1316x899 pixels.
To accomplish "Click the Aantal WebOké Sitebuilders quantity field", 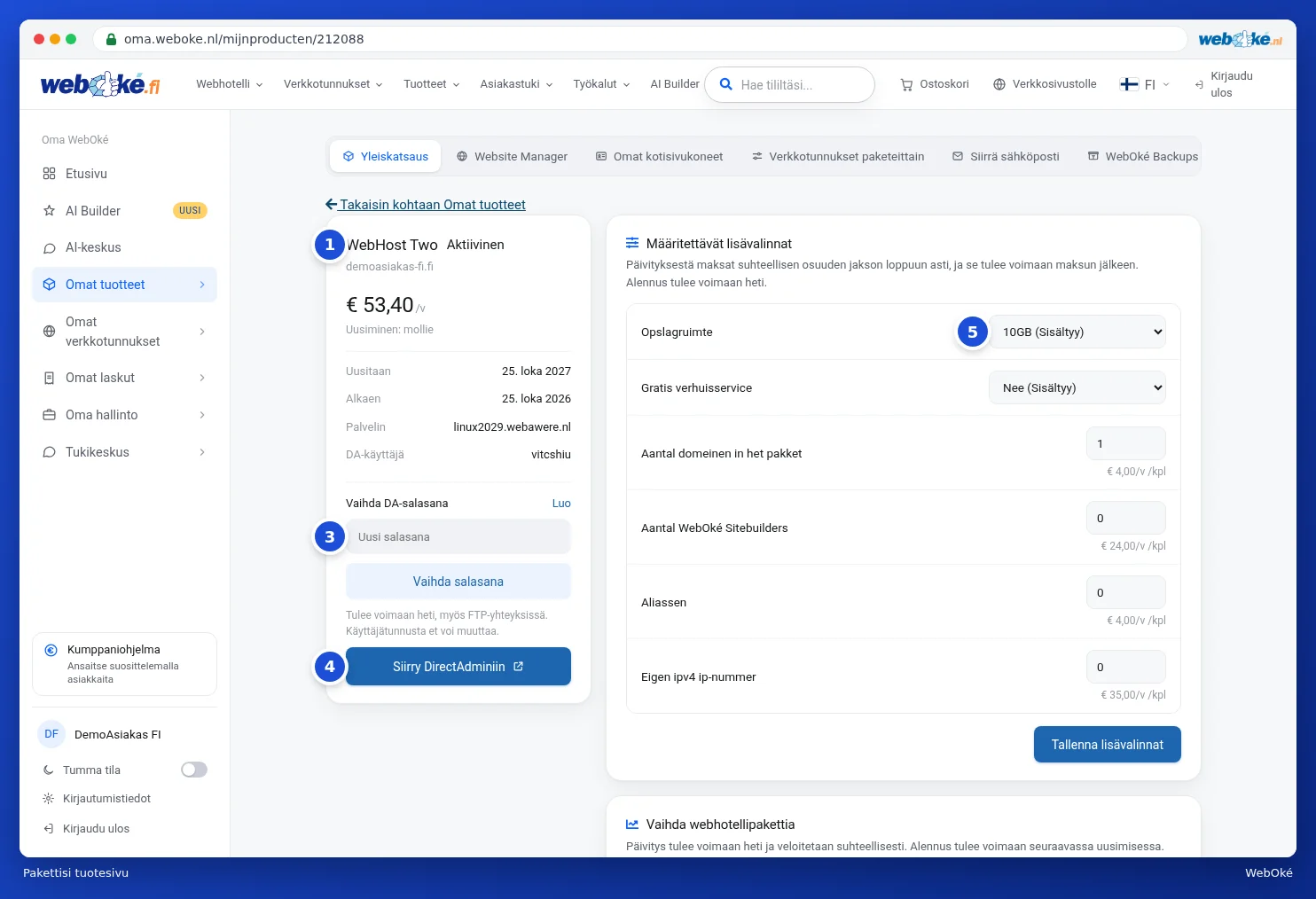I will pyautogui.click(x=1126, y=518).
